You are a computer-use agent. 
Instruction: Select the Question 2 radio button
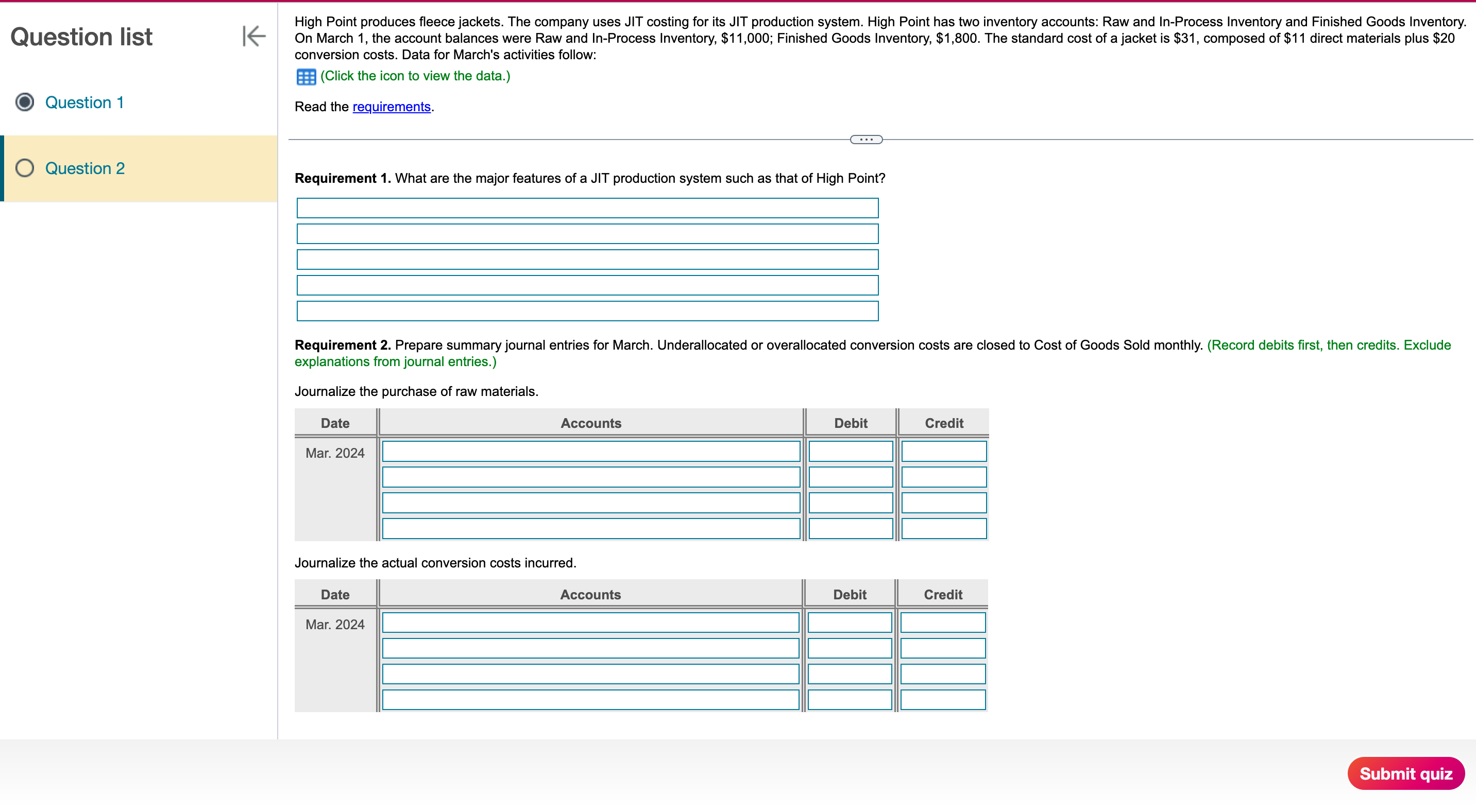(x=25, y=168)
